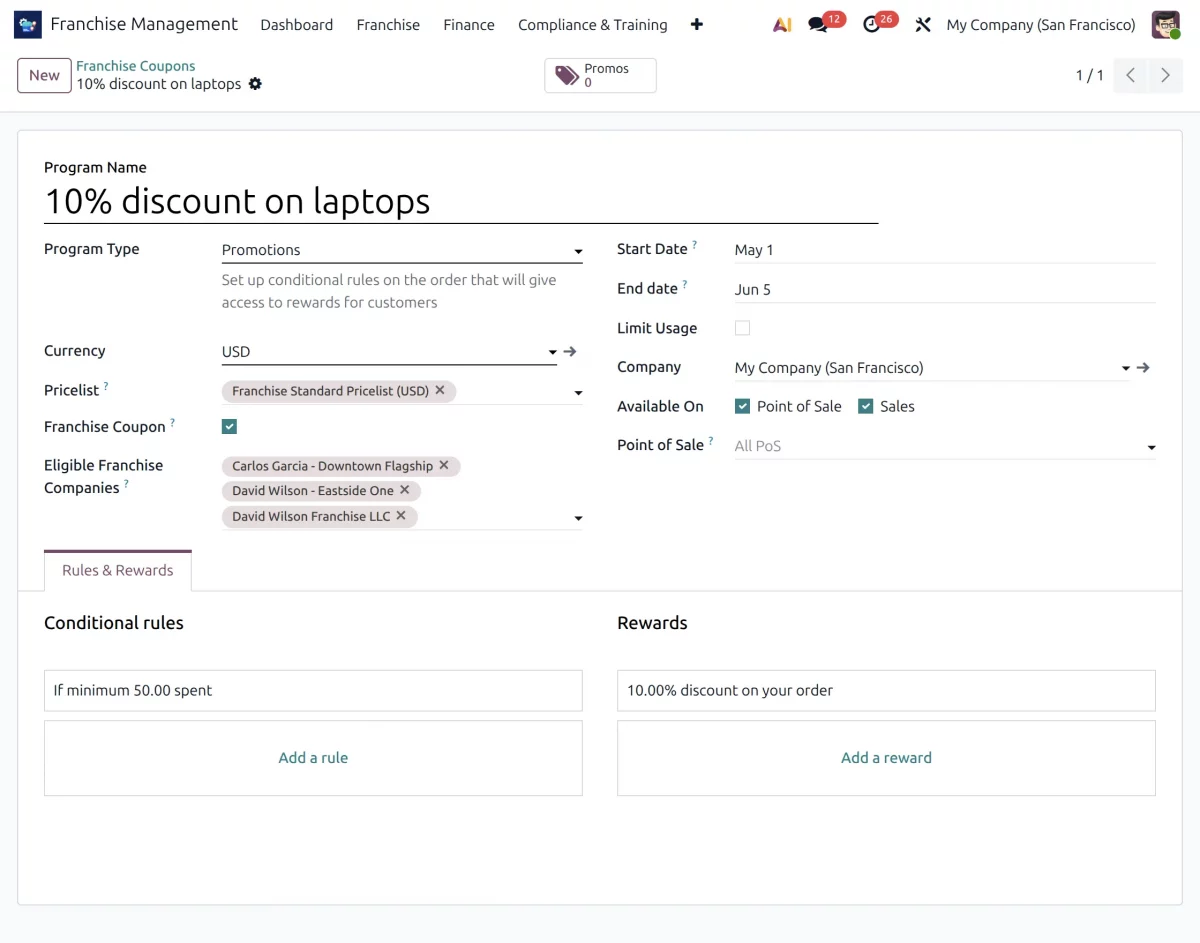
Task: Show the End date help tooltip icon
Action: (x=685, y=285)
